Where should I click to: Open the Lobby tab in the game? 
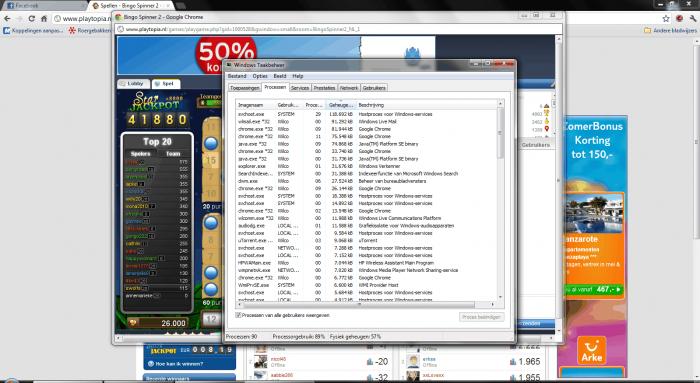[x=133, y=83]
